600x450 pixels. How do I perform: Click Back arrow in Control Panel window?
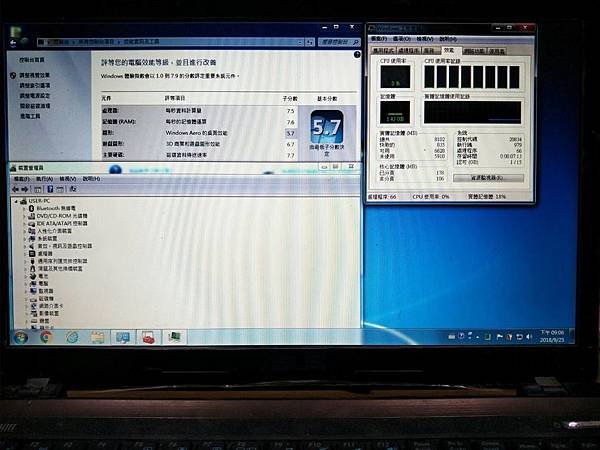(x=13, y=42)
